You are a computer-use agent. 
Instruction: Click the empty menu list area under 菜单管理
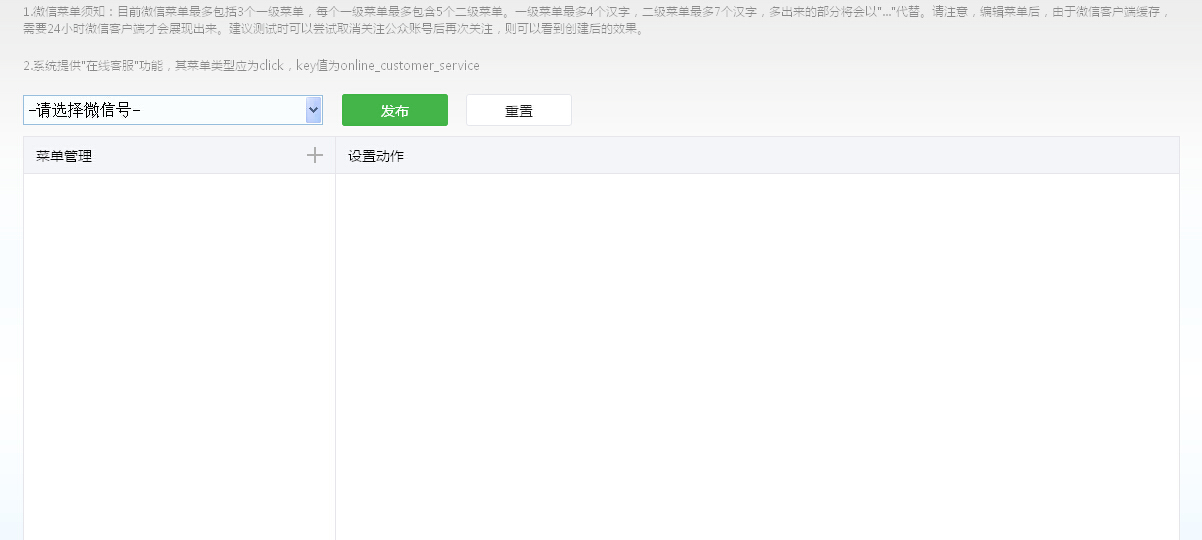(x=180, y=350)
